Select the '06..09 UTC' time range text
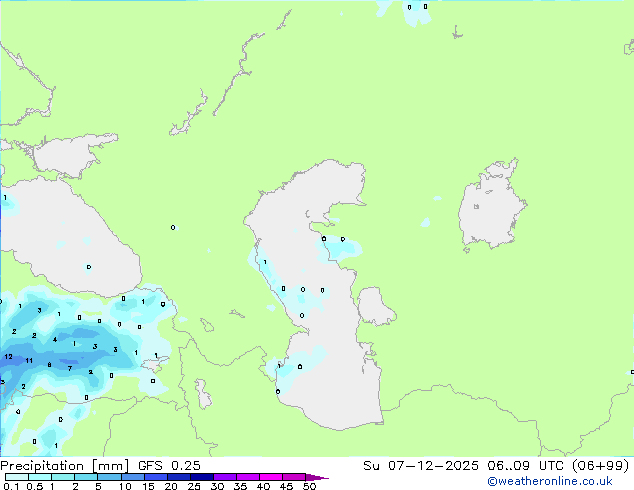Viewport: 634px width, 490px height. tap(525, 466)
